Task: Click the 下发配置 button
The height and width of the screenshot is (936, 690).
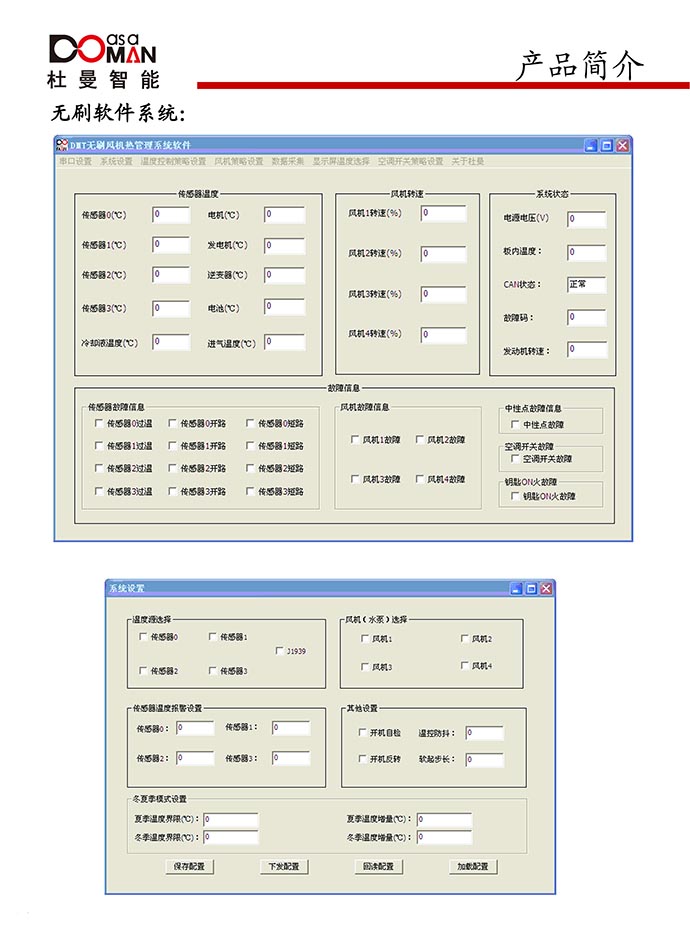Action: [x=284, y=866]
